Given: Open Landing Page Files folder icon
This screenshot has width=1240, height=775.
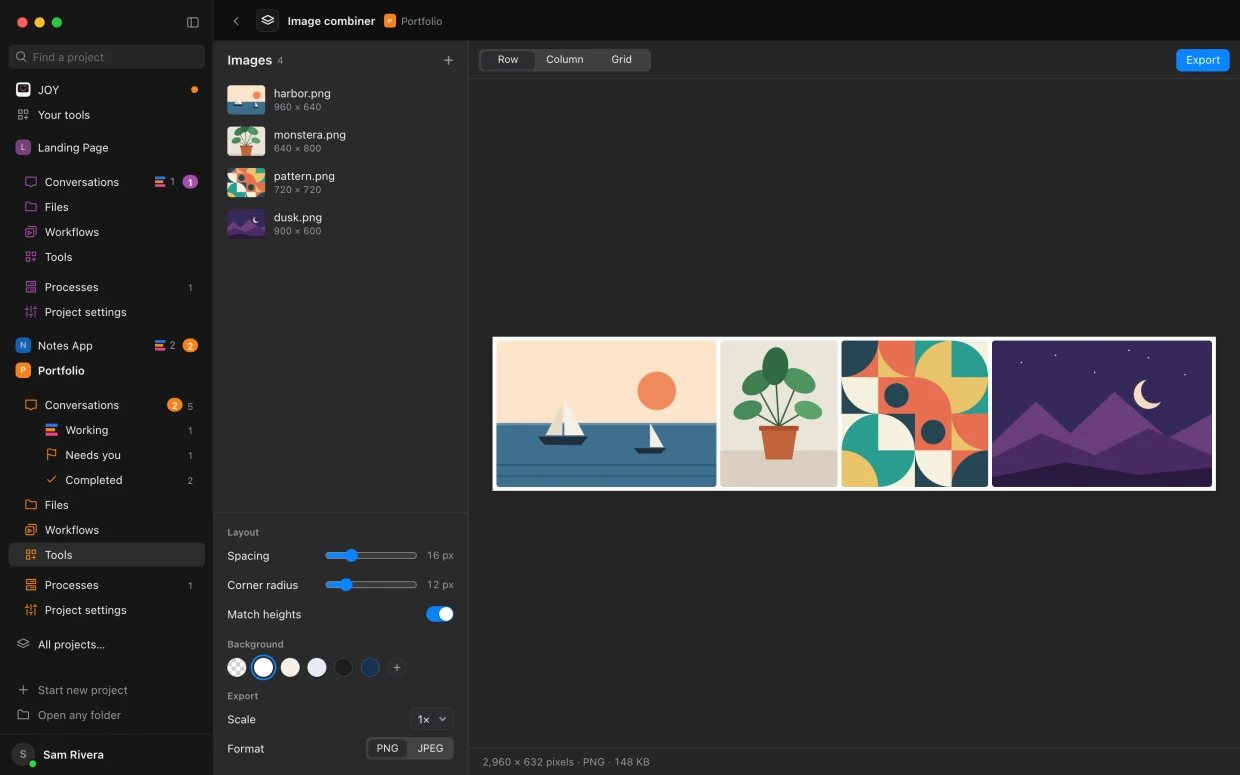Looking at the screenshot, I should click(x=31, y=207).
